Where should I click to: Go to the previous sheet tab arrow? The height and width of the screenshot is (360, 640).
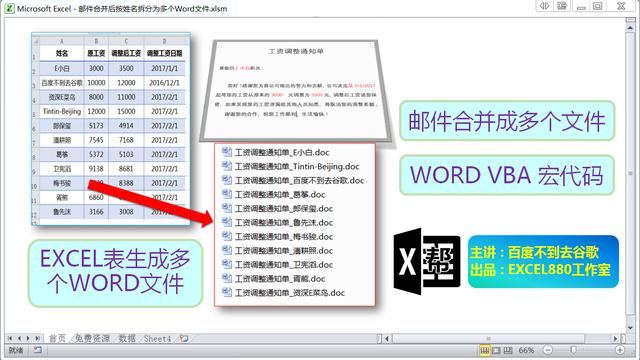click(x=19, y=338)
